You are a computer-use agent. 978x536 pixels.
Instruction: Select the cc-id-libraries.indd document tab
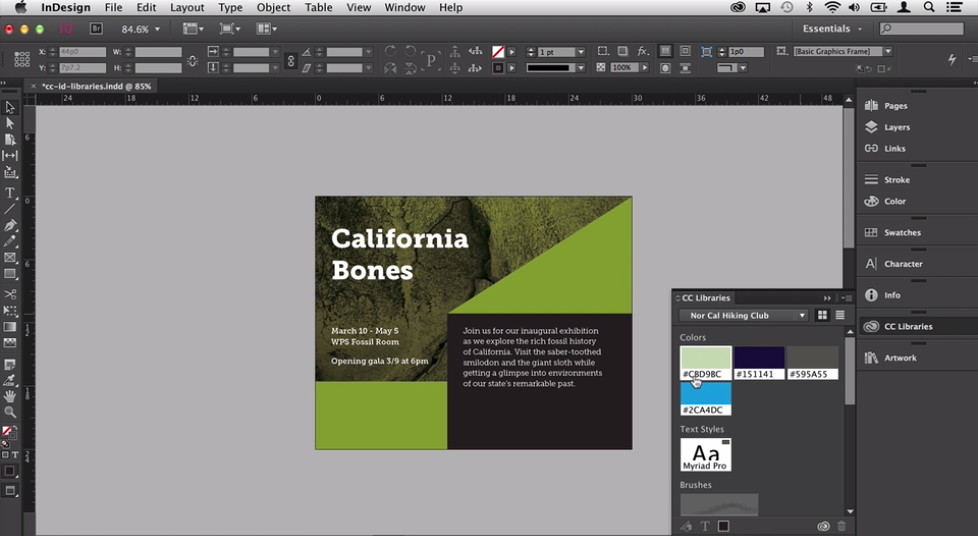pyautogui.click(x=95, y=86)
